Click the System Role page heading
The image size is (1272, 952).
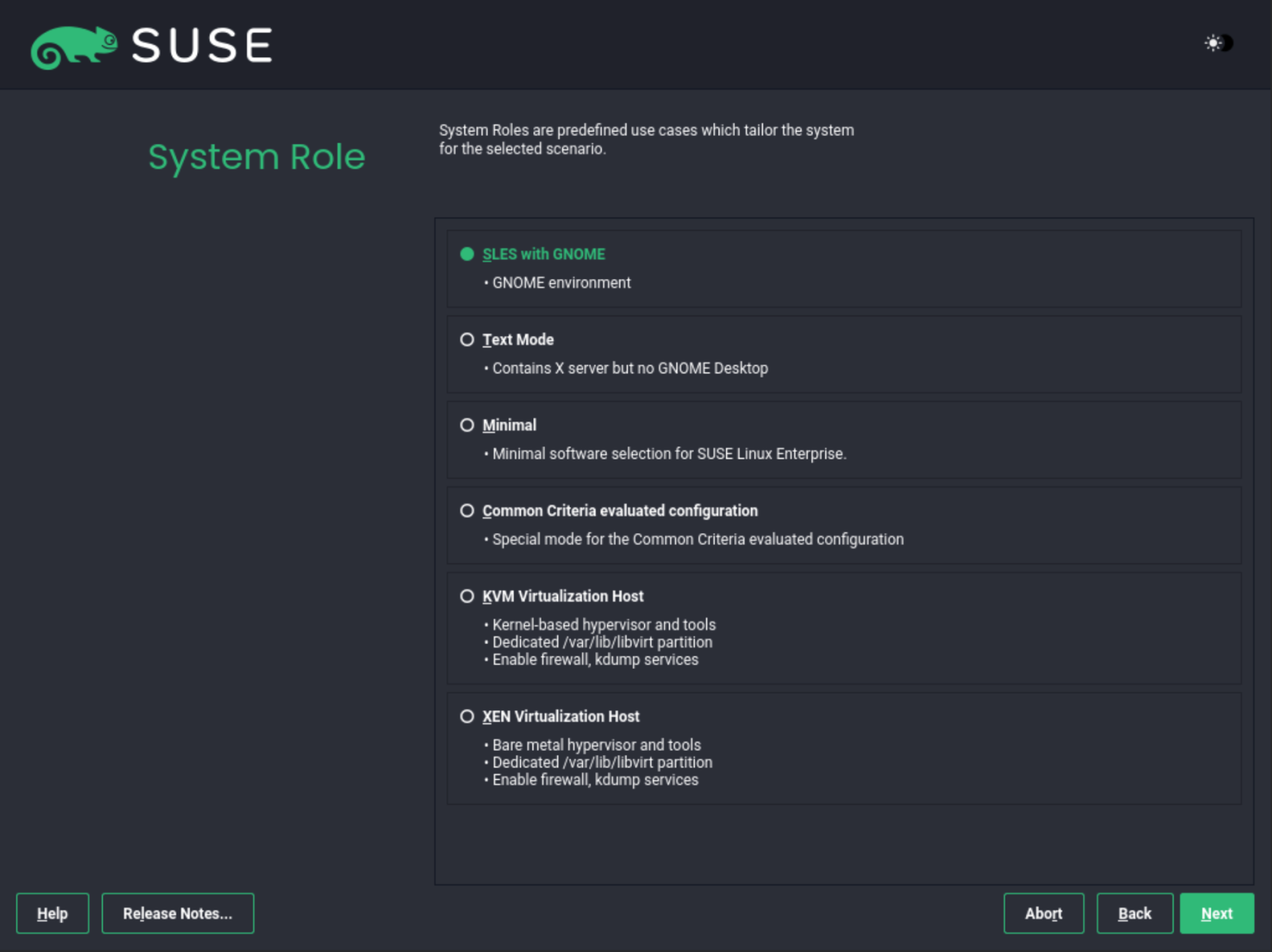tap(257, 156)
